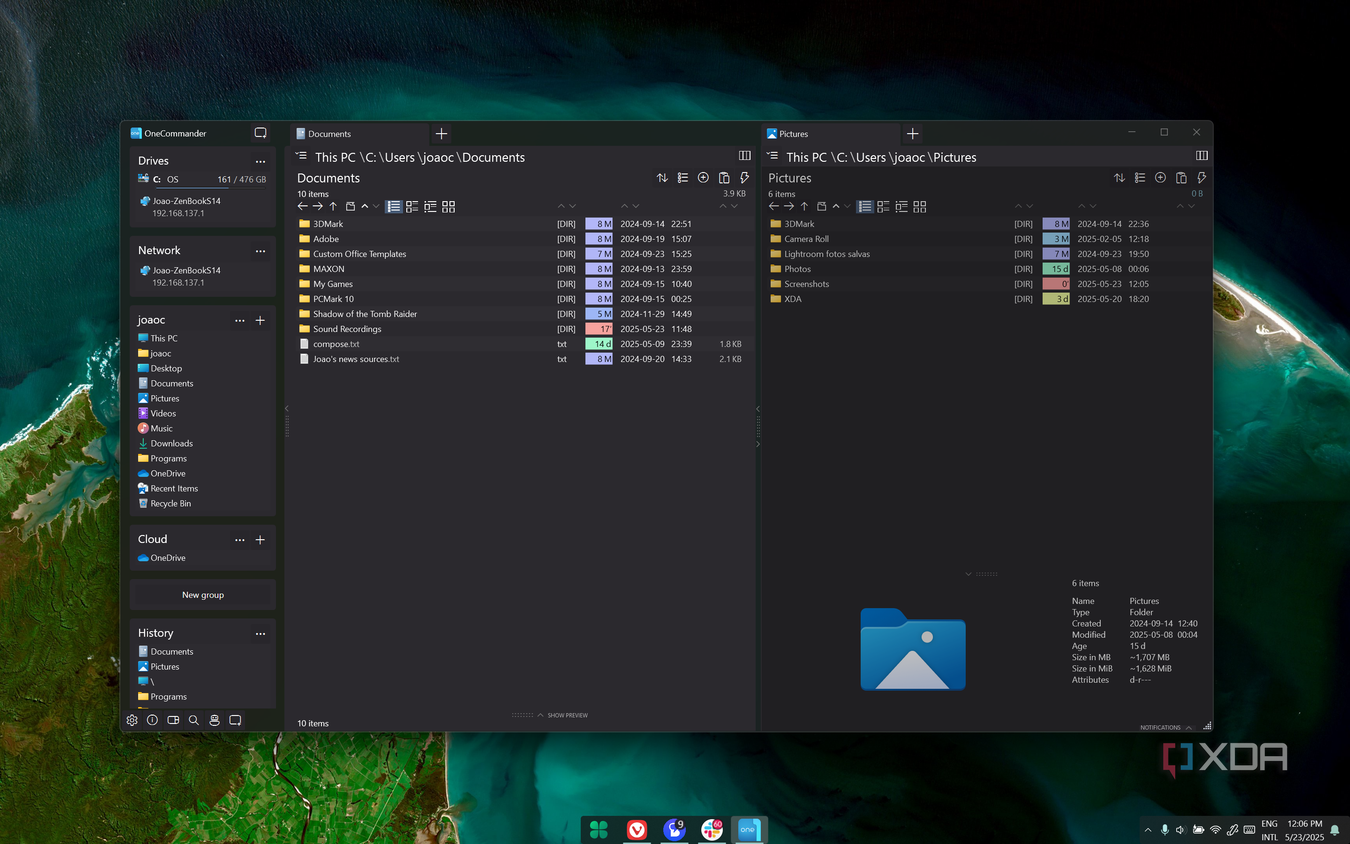
Task: Switch Pictures pane to details list view
Action: click(x=865, y=207)
